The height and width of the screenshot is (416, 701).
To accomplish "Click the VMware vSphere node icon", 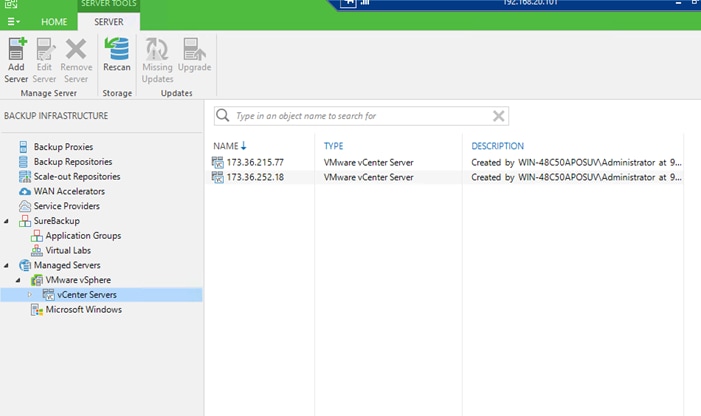I will tap(37, 280).
